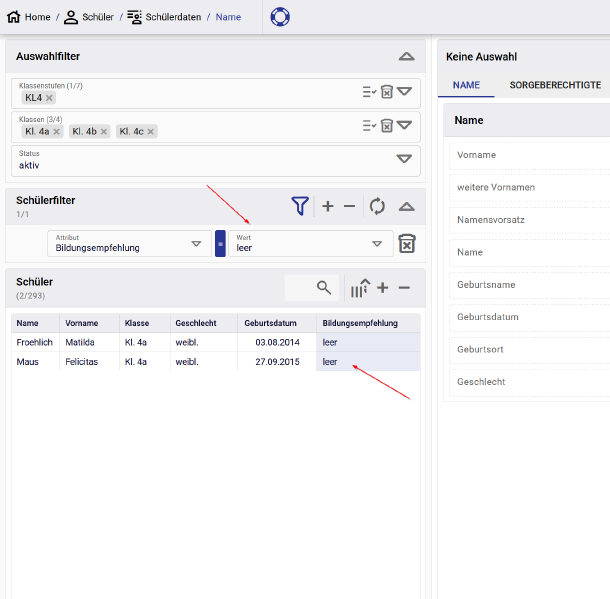This screenshot has width=610, height=599.
Task: Toggle the equals operator button
Action: [220, 244]
